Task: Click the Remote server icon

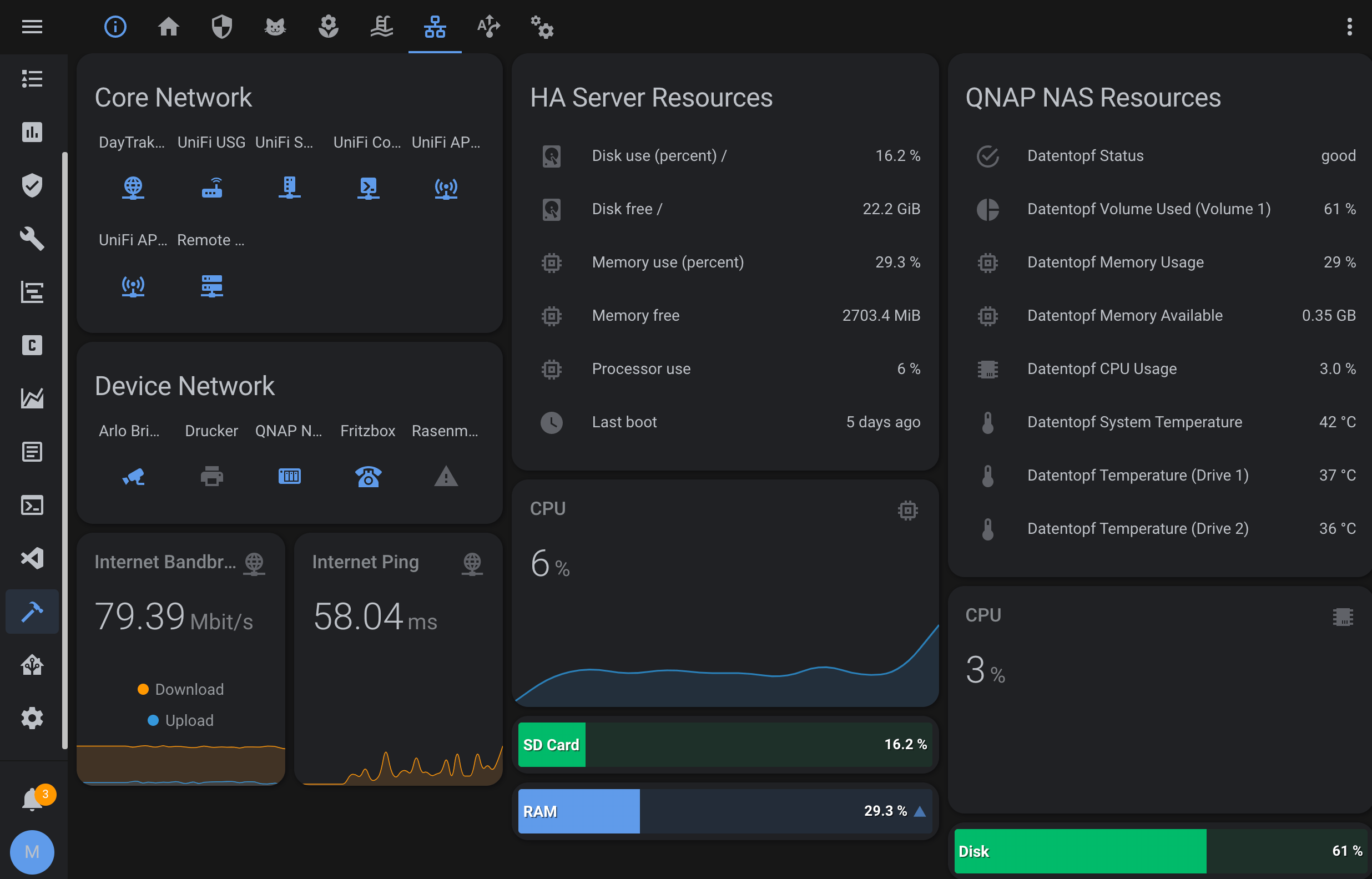Action: click(x=211, y=285)
